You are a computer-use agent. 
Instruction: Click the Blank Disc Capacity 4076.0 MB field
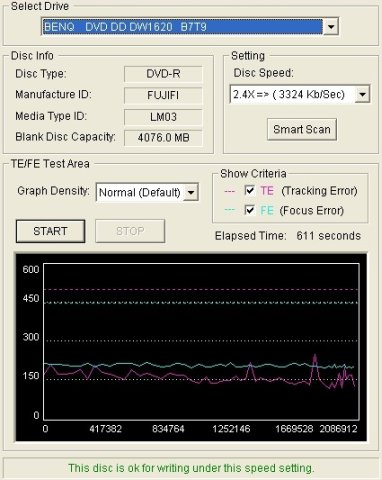pyautogui.click(x=163, y=138)
